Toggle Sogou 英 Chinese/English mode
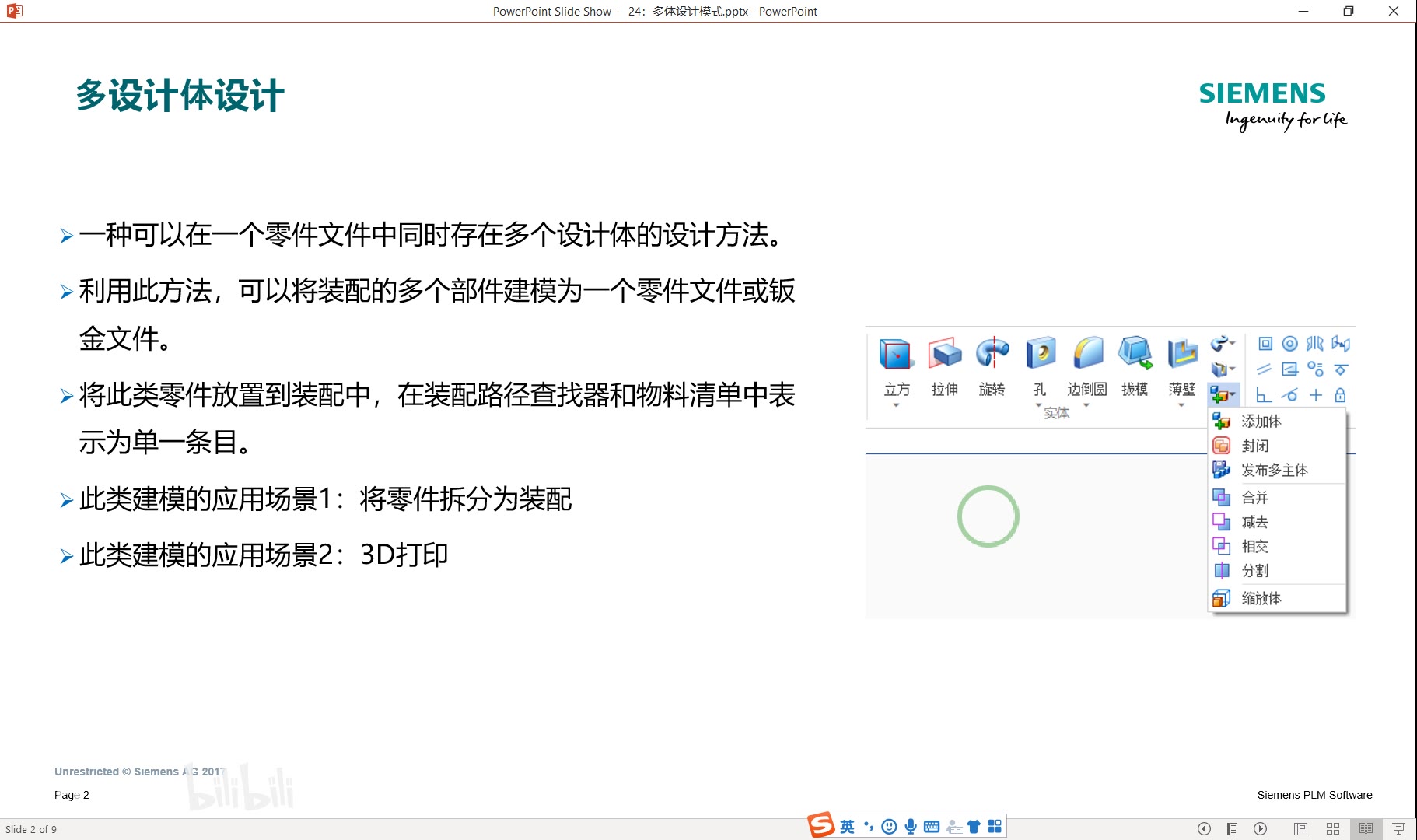The image size is (1417, 840). 848,827
